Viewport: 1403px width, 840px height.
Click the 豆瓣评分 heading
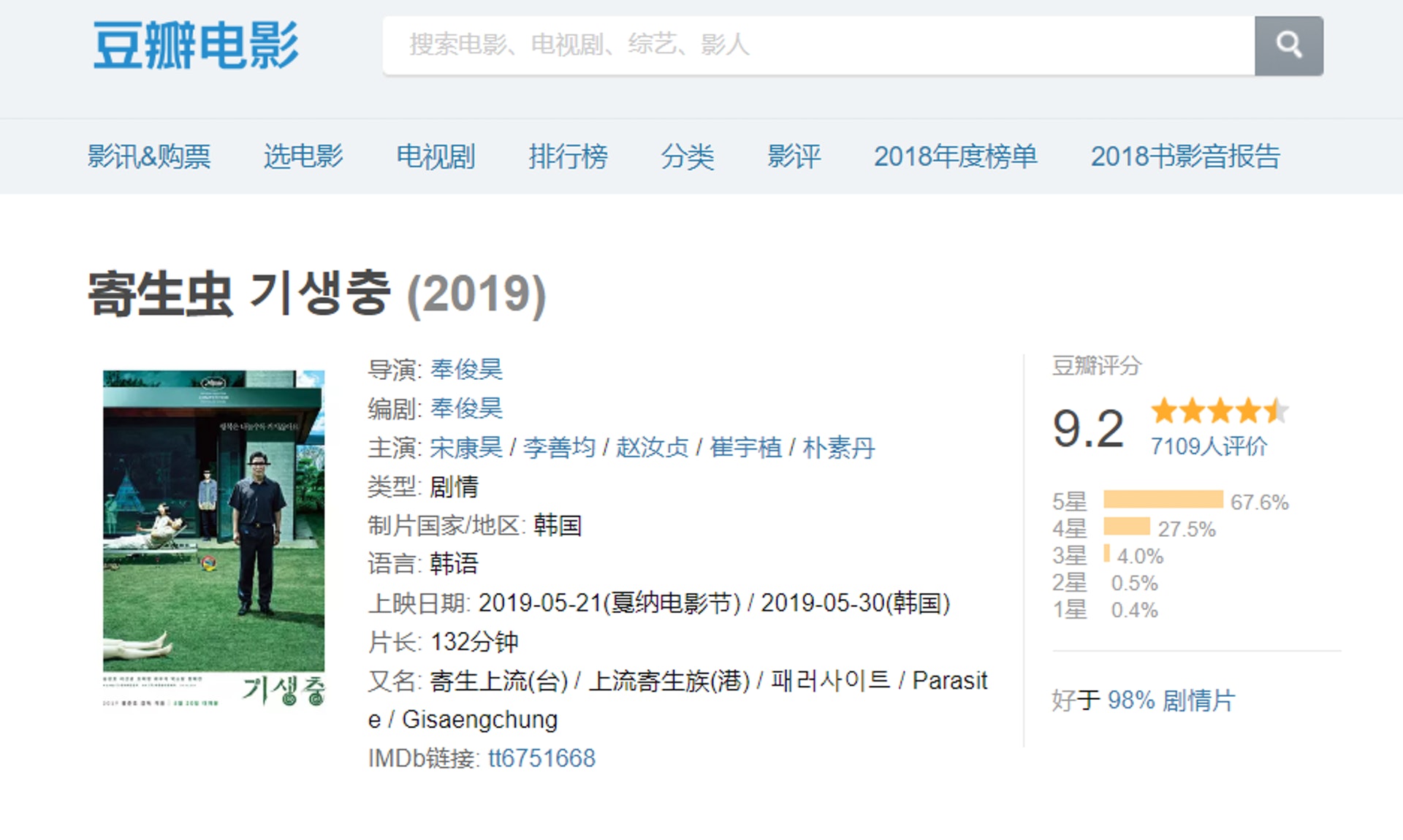(1096, 366)
